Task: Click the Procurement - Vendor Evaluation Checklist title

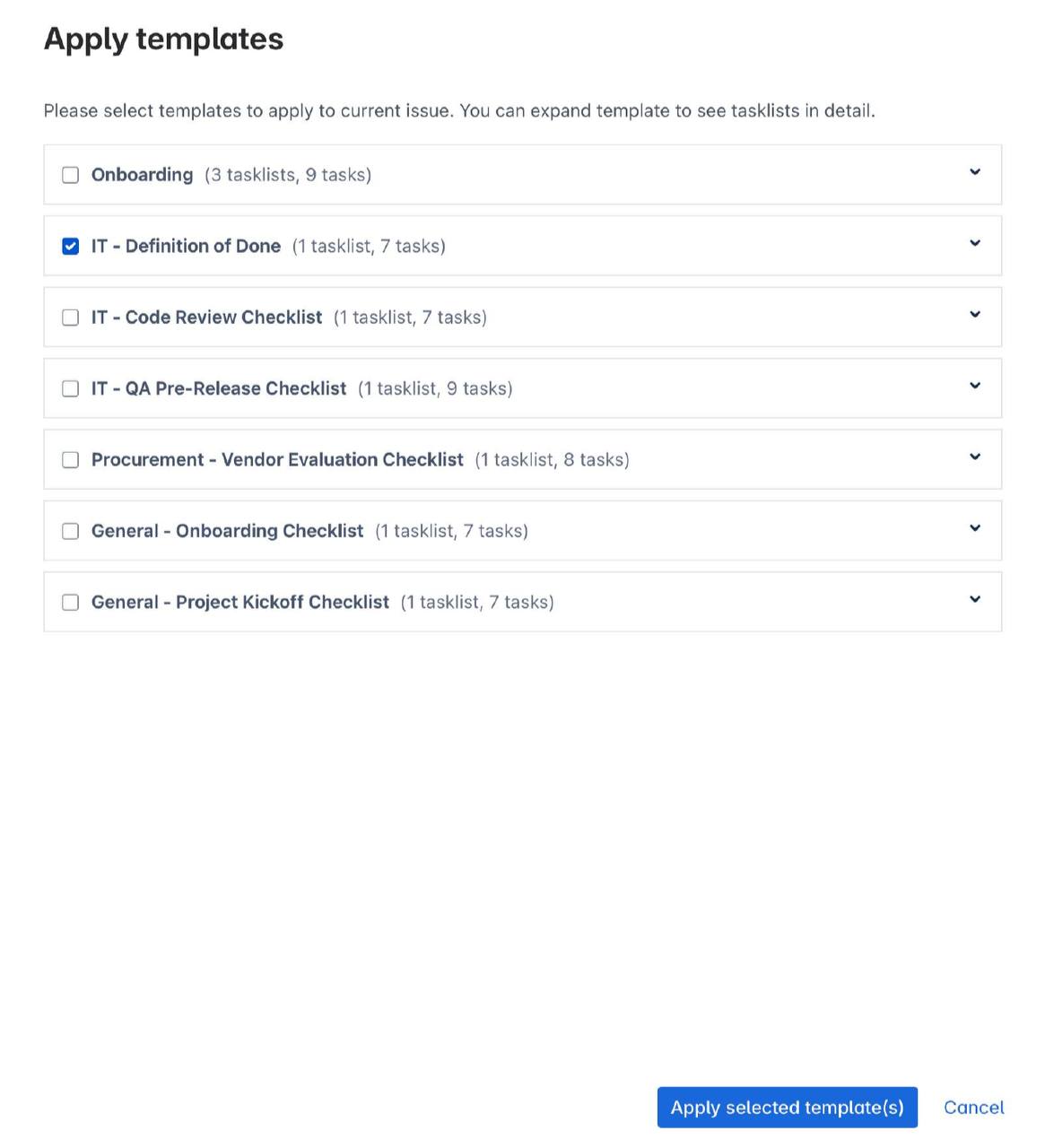Action: pyautogui.click(x=277, y=460)
